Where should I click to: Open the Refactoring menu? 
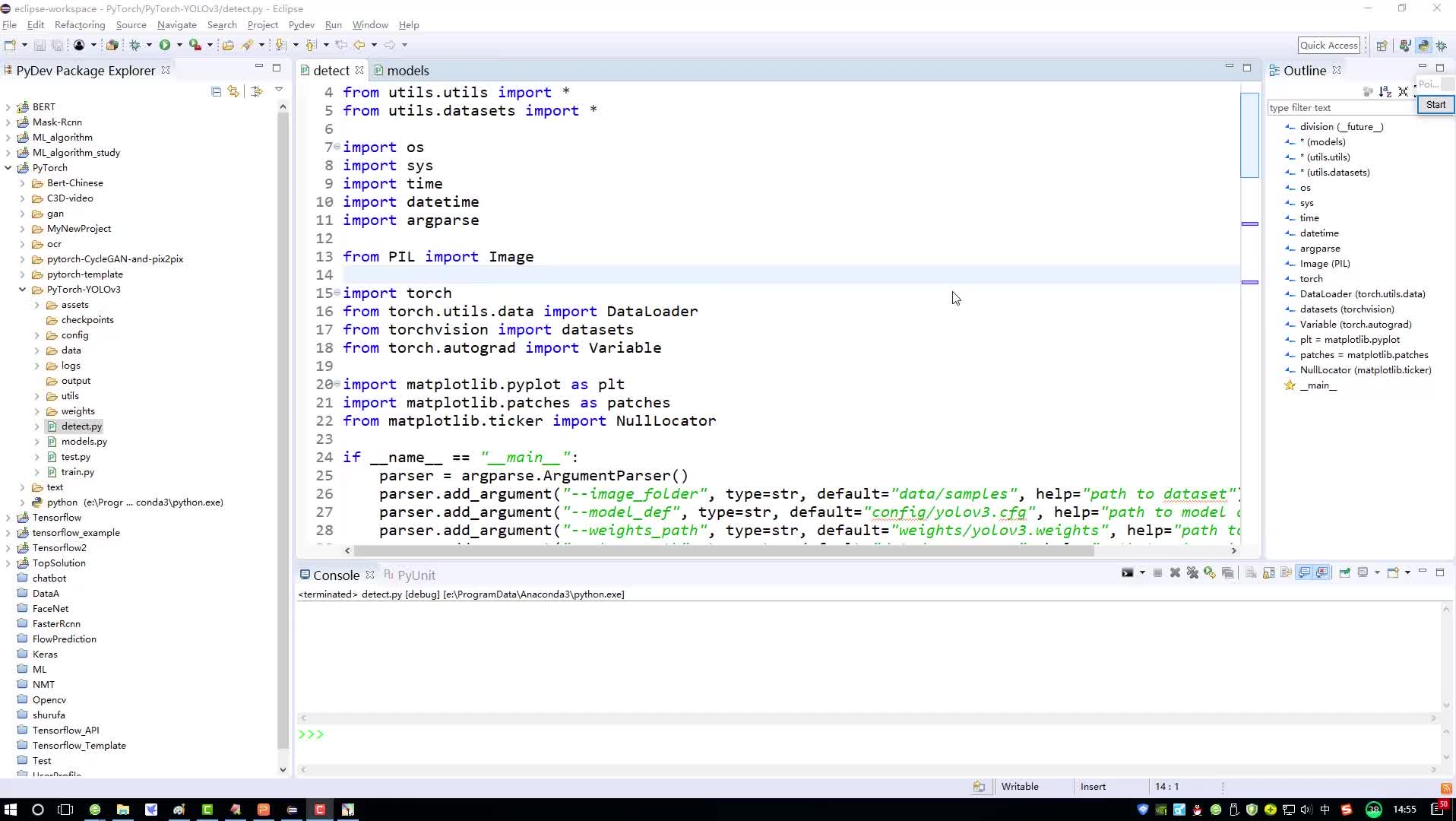tap(80, 25)
